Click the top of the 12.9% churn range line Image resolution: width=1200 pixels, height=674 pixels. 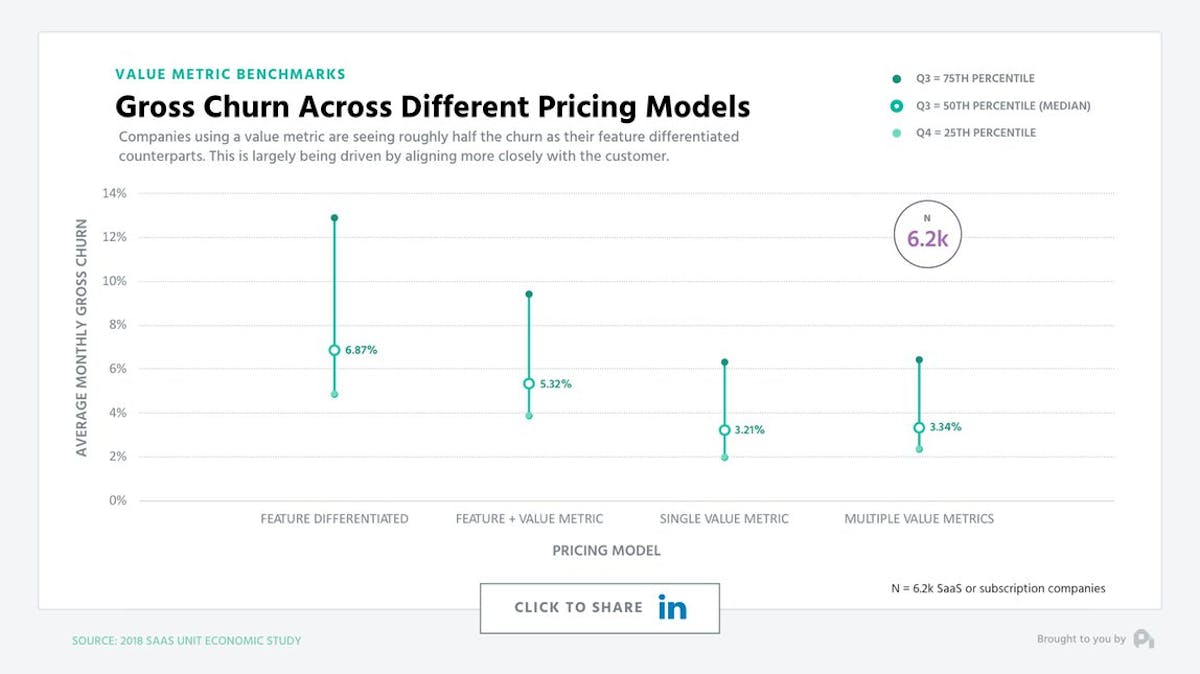click(x=333, y=215)
